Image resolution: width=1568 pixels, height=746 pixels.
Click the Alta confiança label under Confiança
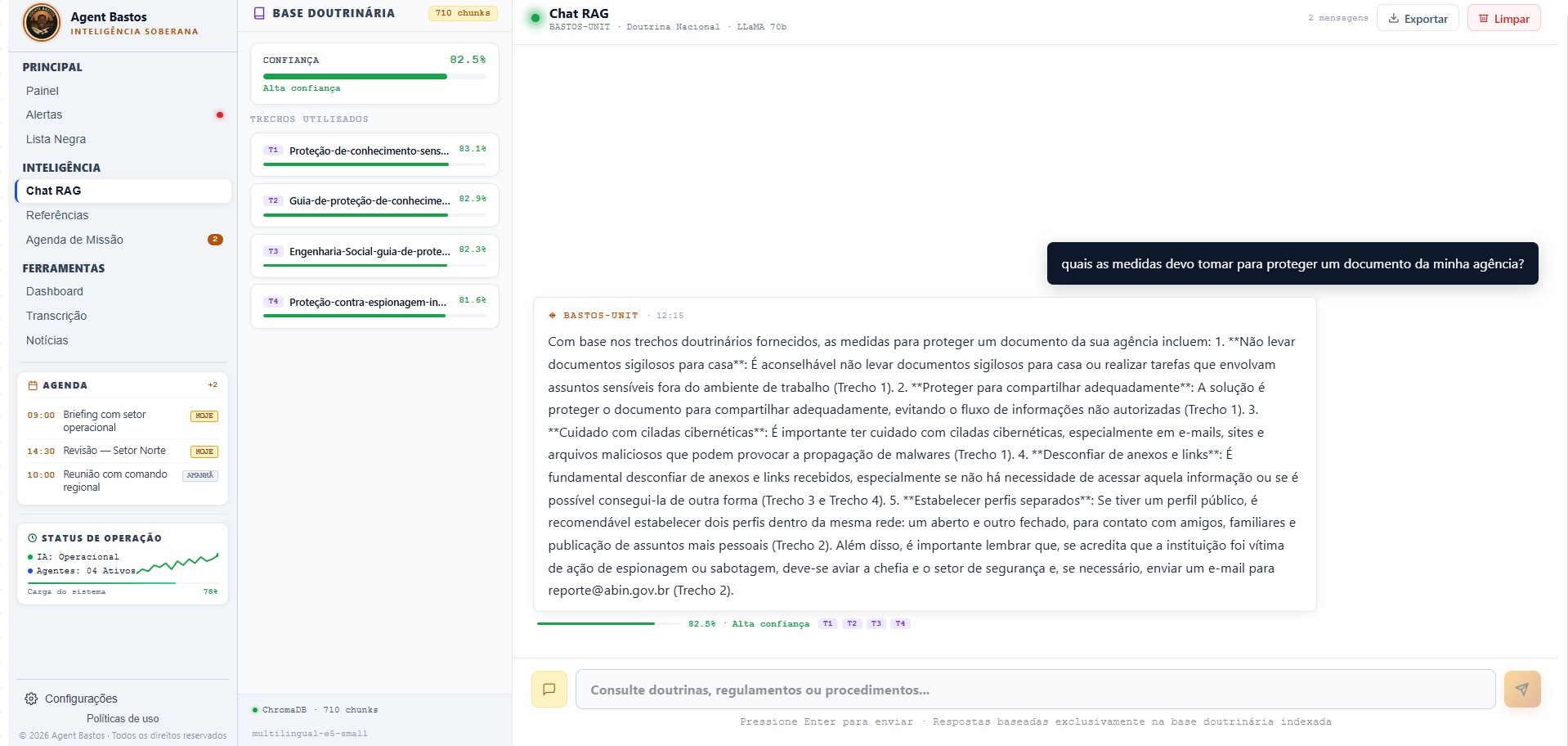(x=302, y=88)
